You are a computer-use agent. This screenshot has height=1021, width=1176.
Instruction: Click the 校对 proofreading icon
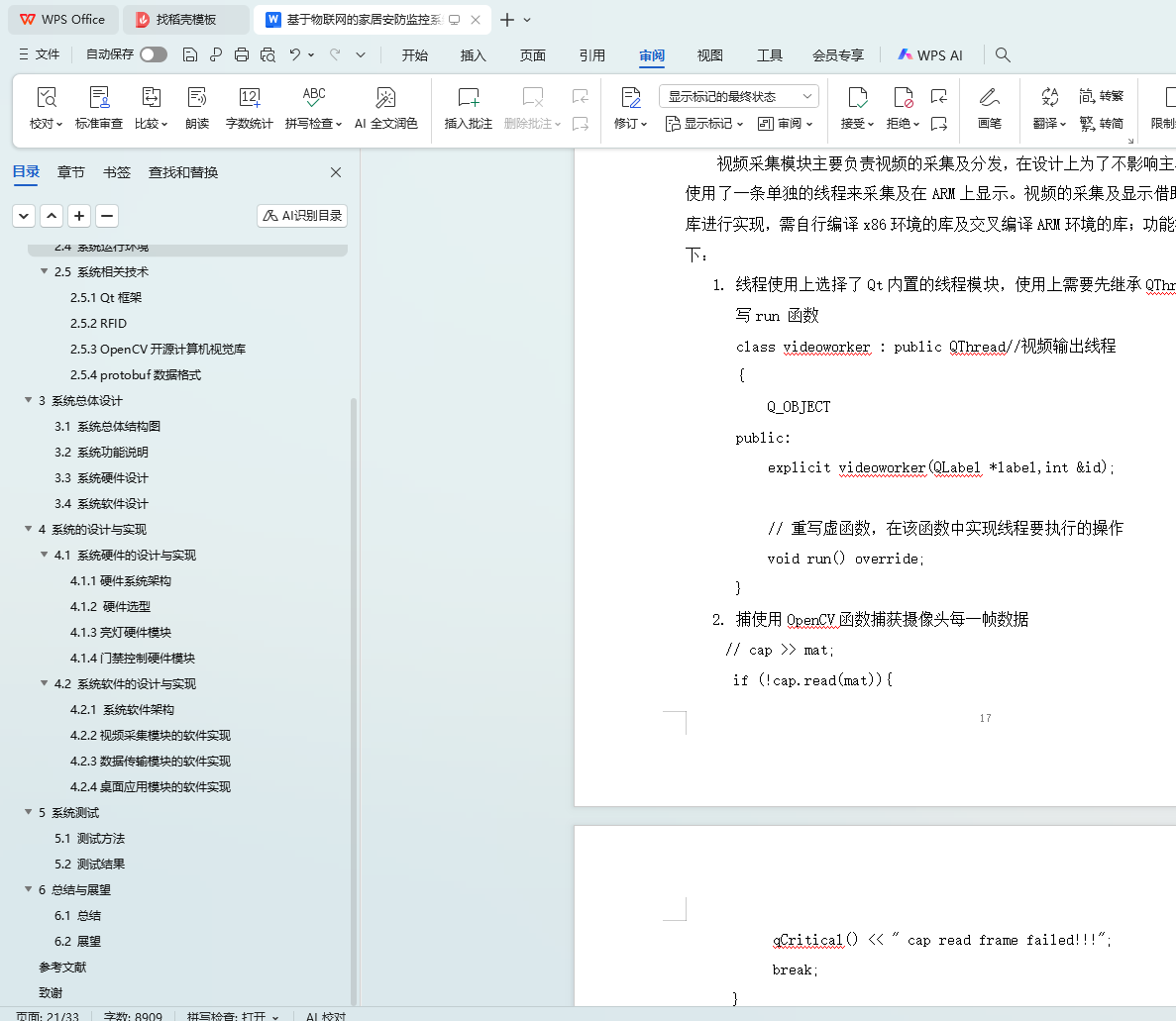click(46, 98)
